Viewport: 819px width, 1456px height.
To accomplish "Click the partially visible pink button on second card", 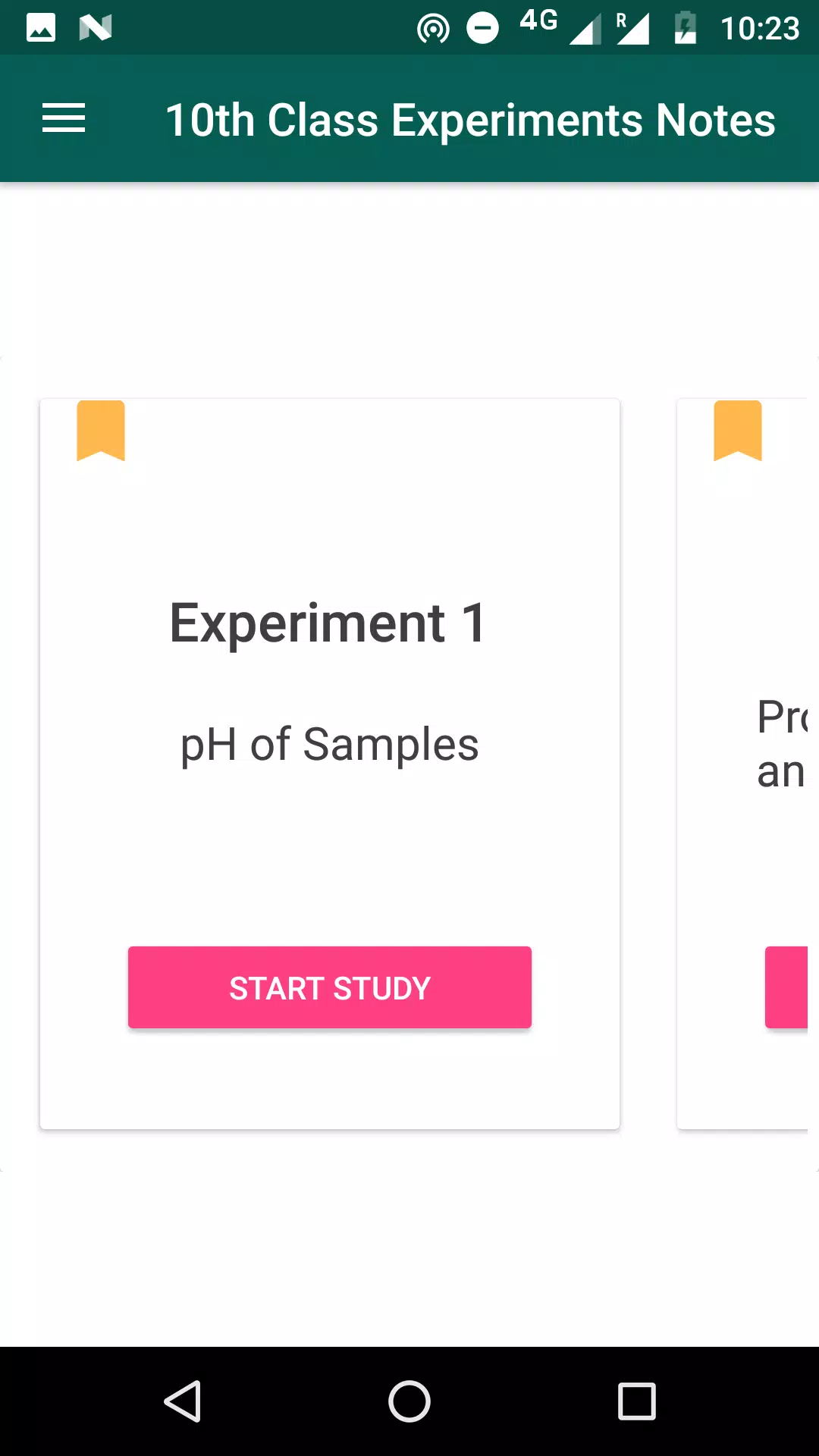I will 786,987.
